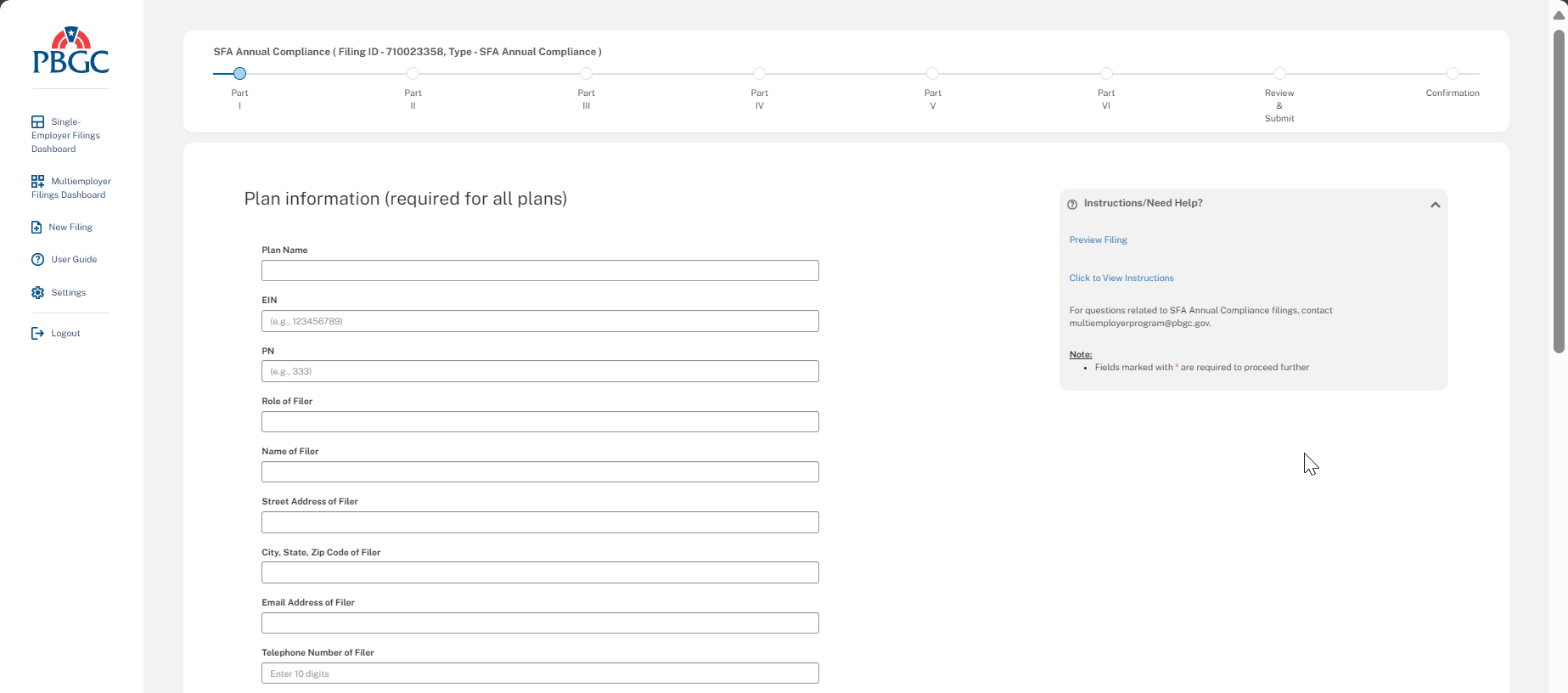
Task: Click the Logout arrow icon
Action: coord(37,334)
